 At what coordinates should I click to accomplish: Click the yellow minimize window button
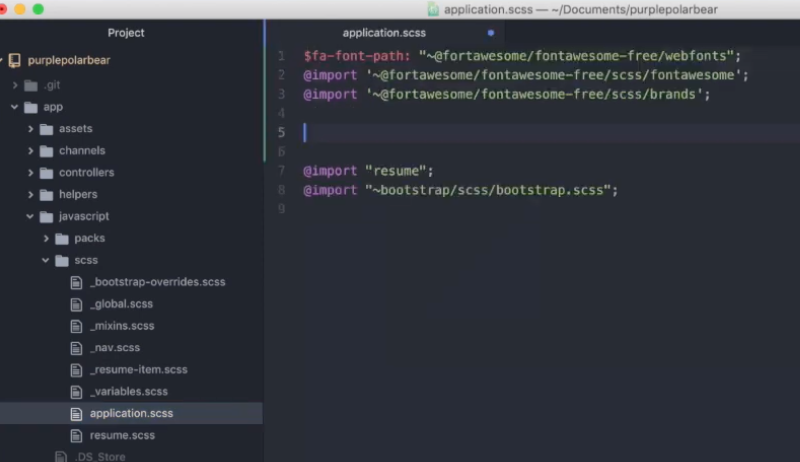(x=20, y=9)
